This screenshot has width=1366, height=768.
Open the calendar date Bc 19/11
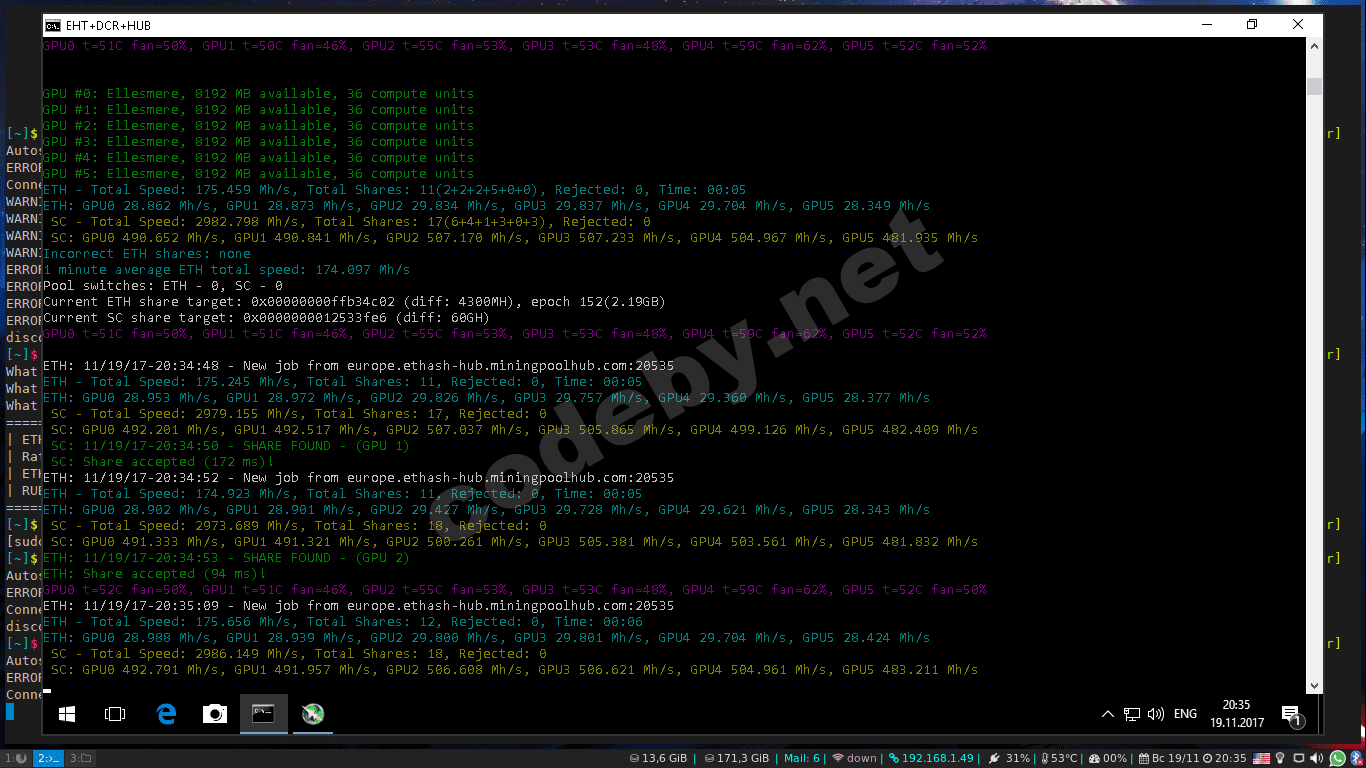click(1169, 759)
